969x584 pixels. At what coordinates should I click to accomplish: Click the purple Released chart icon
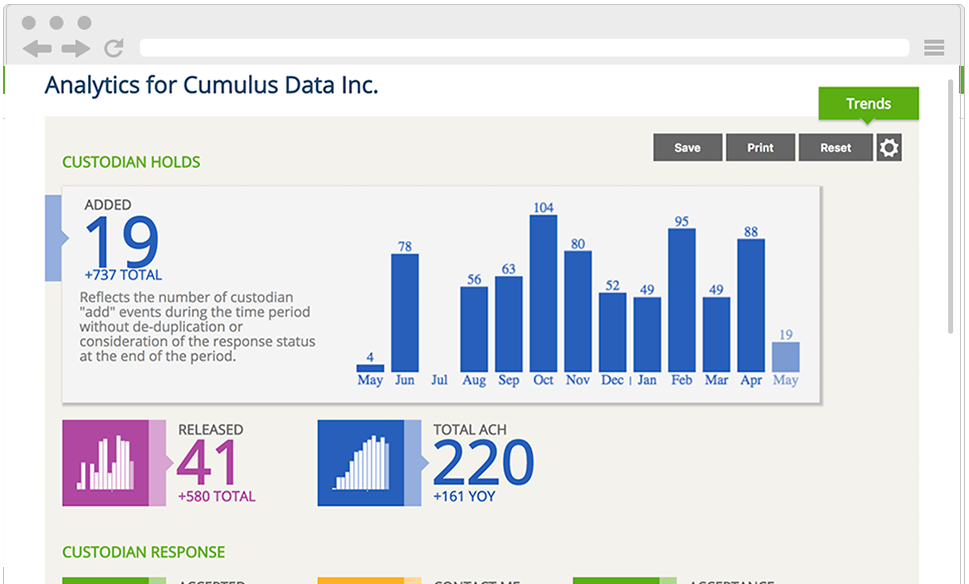106,463
